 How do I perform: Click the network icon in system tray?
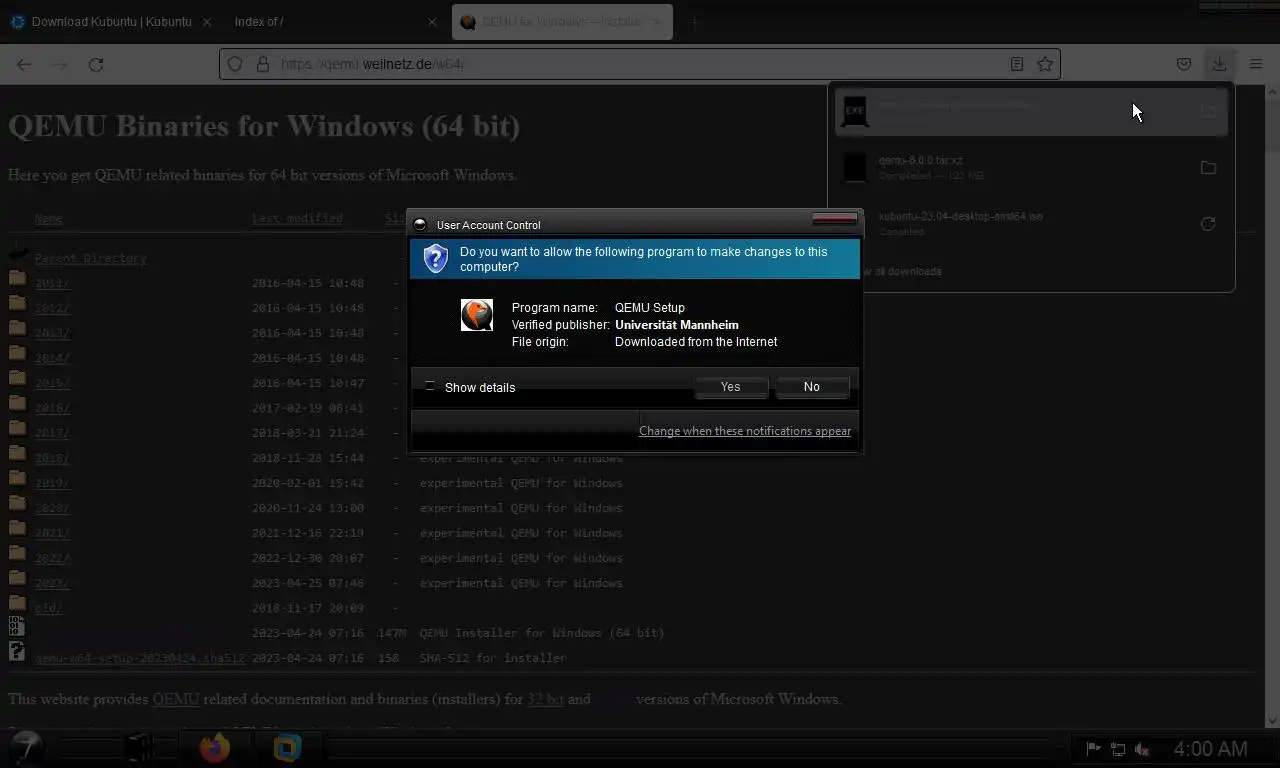pos(1118,748)
